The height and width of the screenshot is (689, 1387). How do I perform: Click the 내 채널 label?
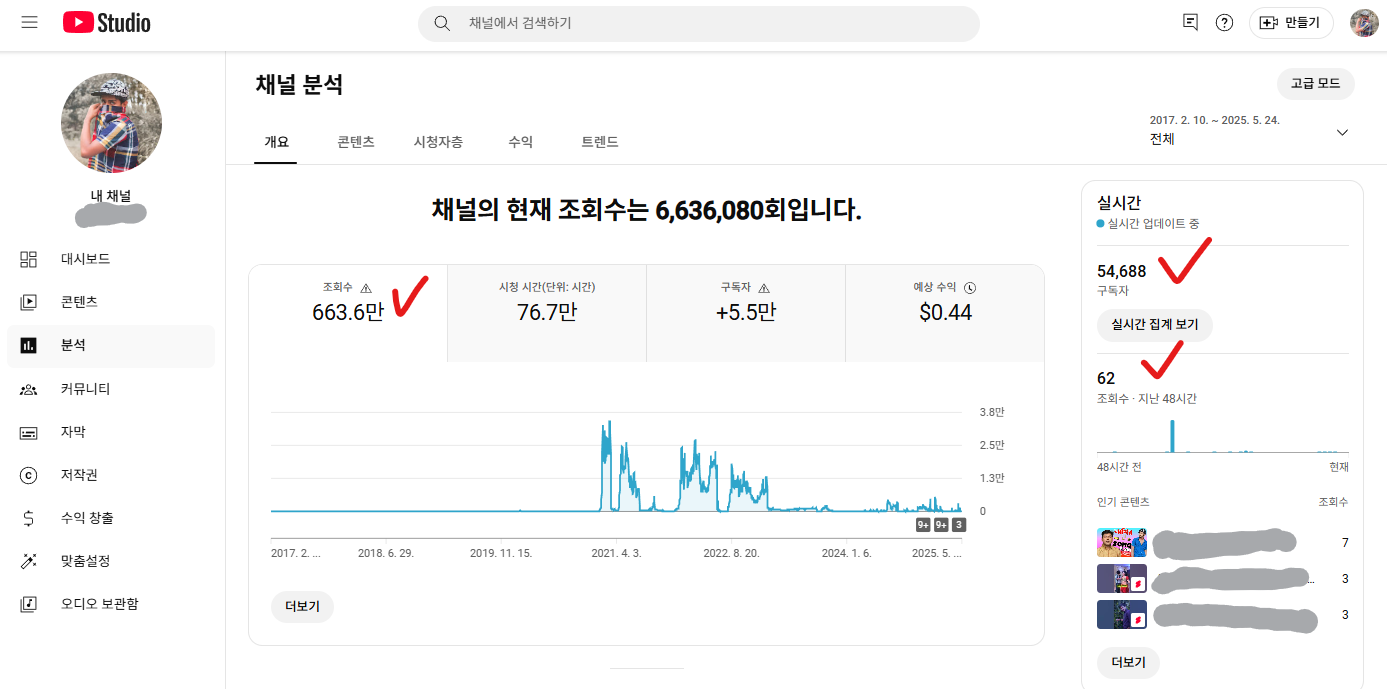111,196
